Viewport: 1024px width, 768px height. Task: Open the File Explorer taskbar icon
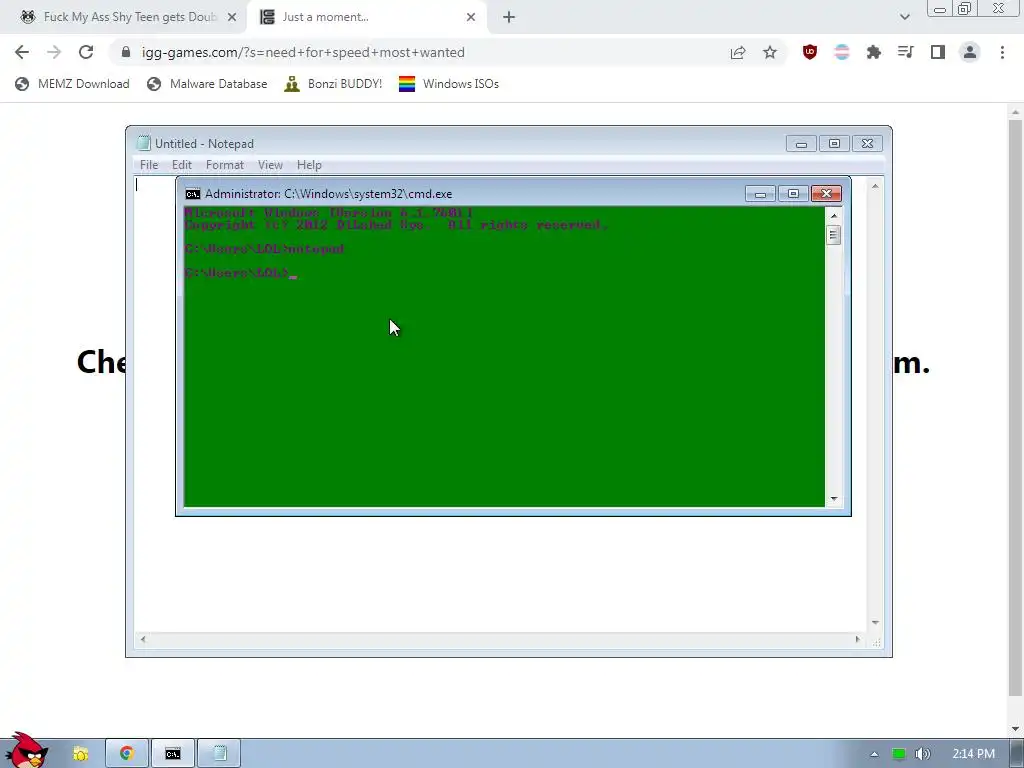tap(81, 754)
